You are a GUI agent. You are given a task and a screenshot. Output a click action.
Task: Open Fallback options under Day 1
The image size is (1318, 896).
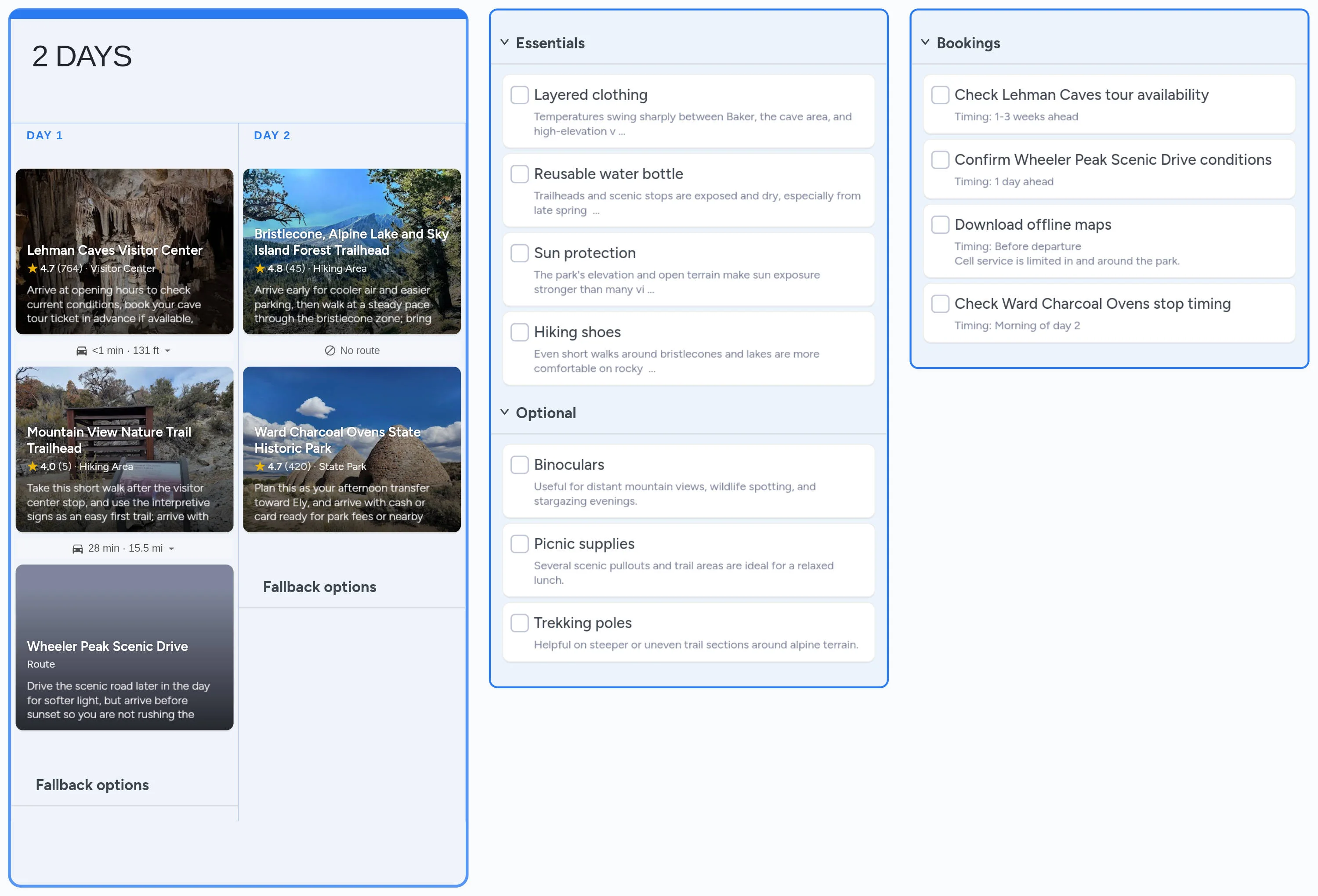(x=92, y=785)
